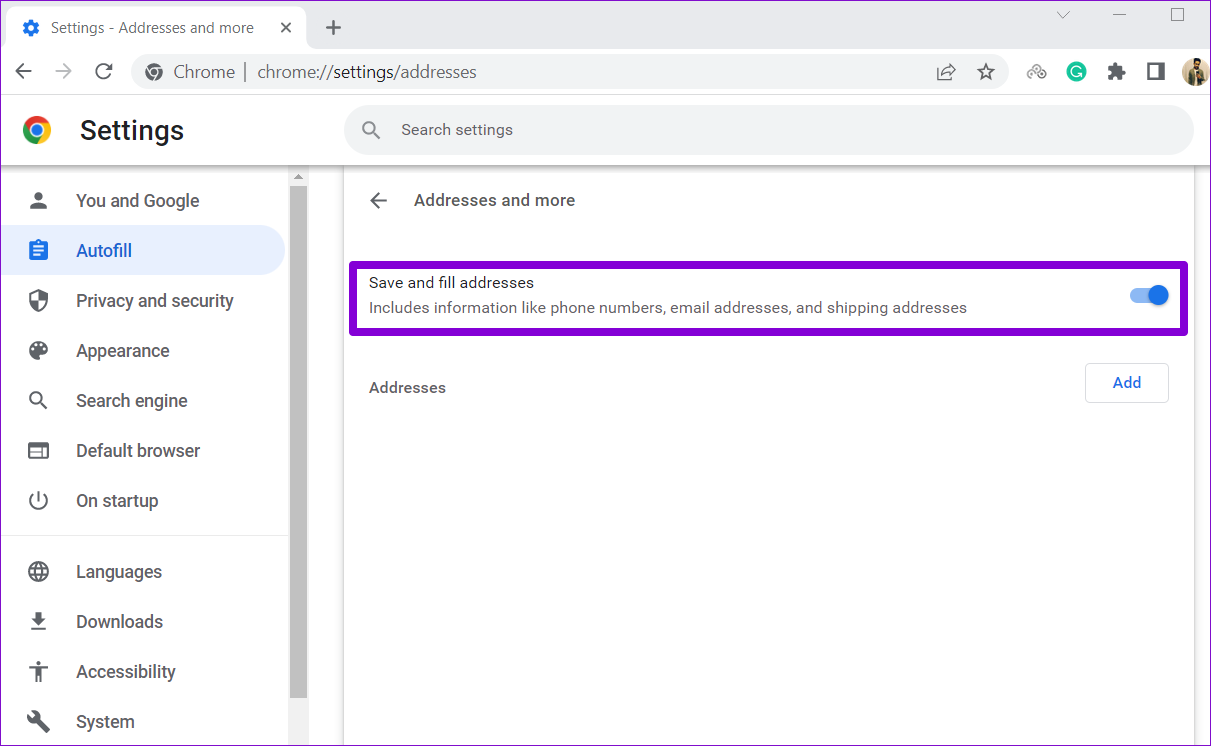Reload the page with the refresh icon
This screenshot has width=1211, height=746.
(x=103, y=71)
